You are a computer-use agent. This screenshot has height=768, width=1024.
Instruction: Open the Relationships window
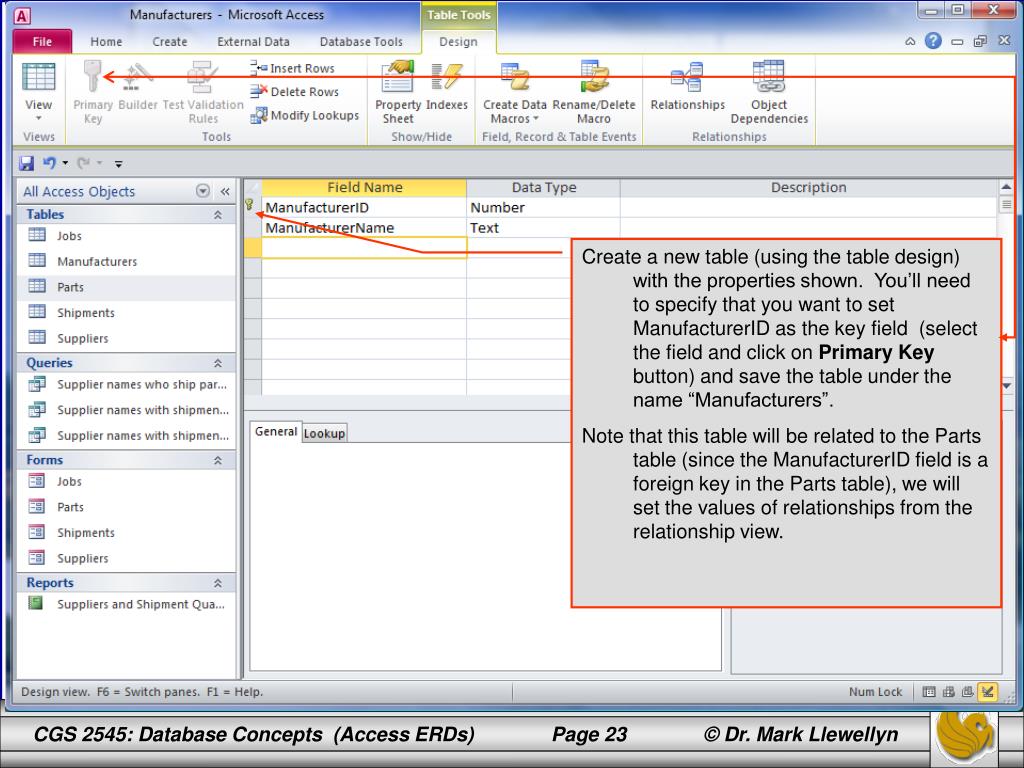click(687, 86)
